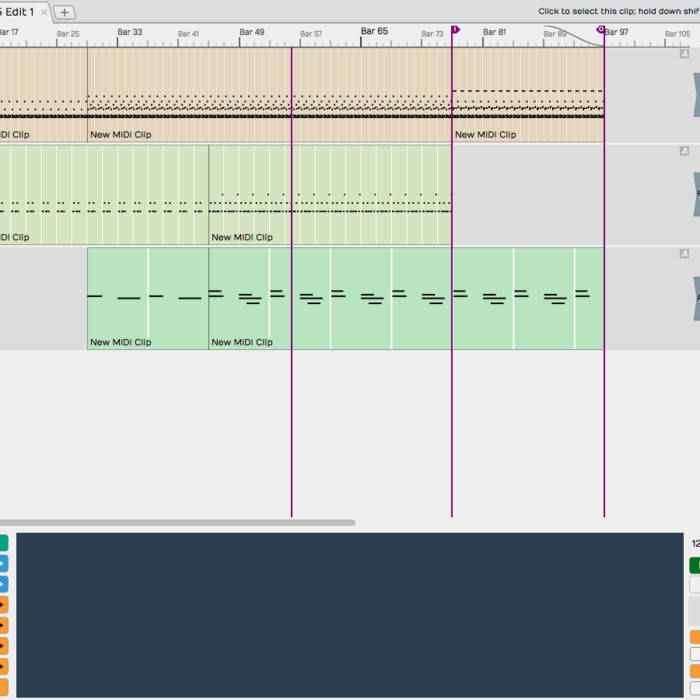The image size is (700, 700).
Task: Toggle automation A icon on the bottom track
Action: [x=685, y=254]
